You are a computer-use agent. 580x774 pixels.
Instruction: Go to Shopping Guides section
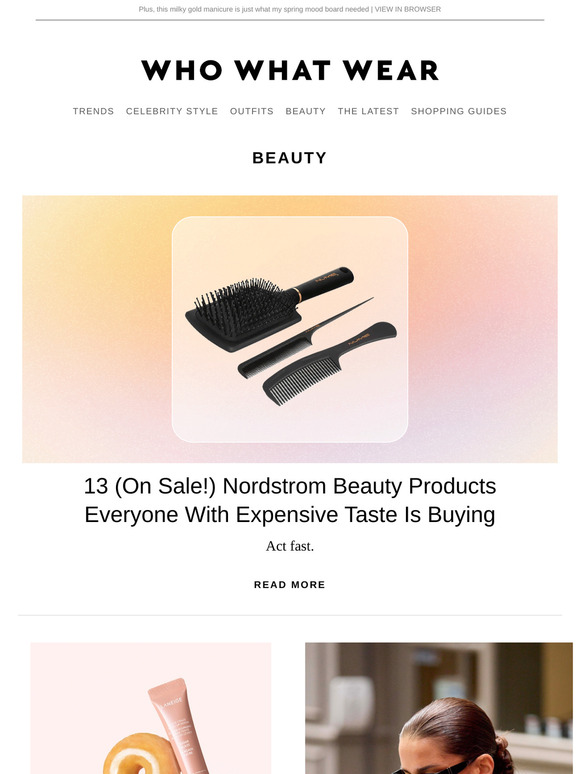coord(459,111)
